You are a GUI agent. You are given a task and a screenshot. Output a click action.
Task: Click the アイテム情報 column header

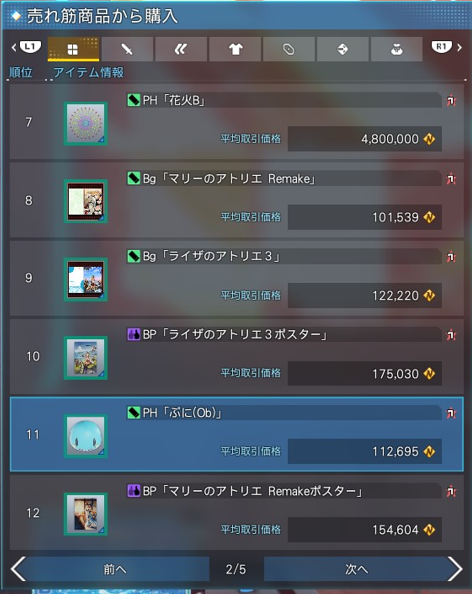[x=89, y=72]
